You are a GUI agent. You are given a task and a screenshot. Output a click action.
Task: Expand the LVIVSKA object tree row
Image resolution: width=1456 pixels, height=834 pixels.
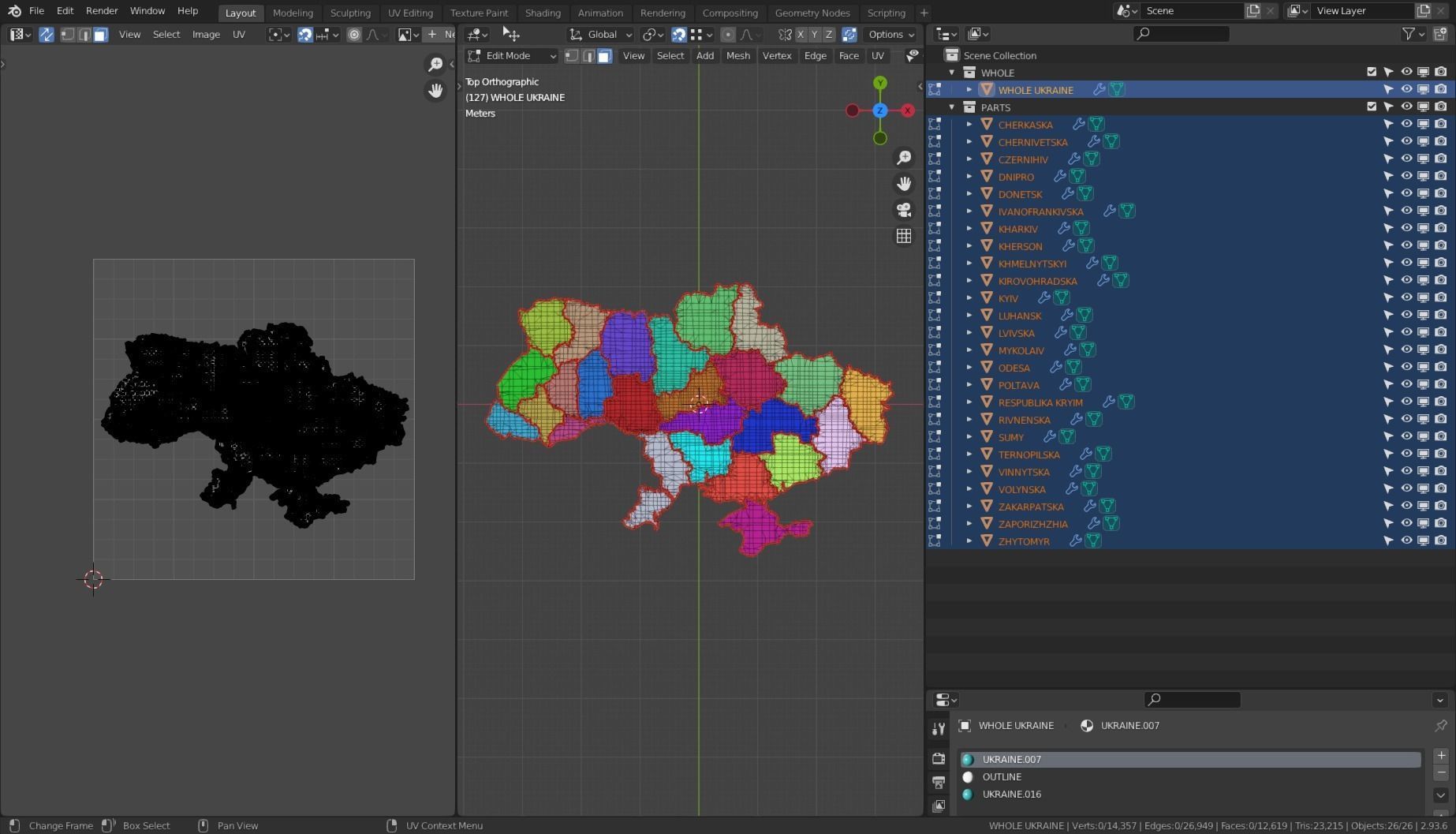tap(969, 333)
